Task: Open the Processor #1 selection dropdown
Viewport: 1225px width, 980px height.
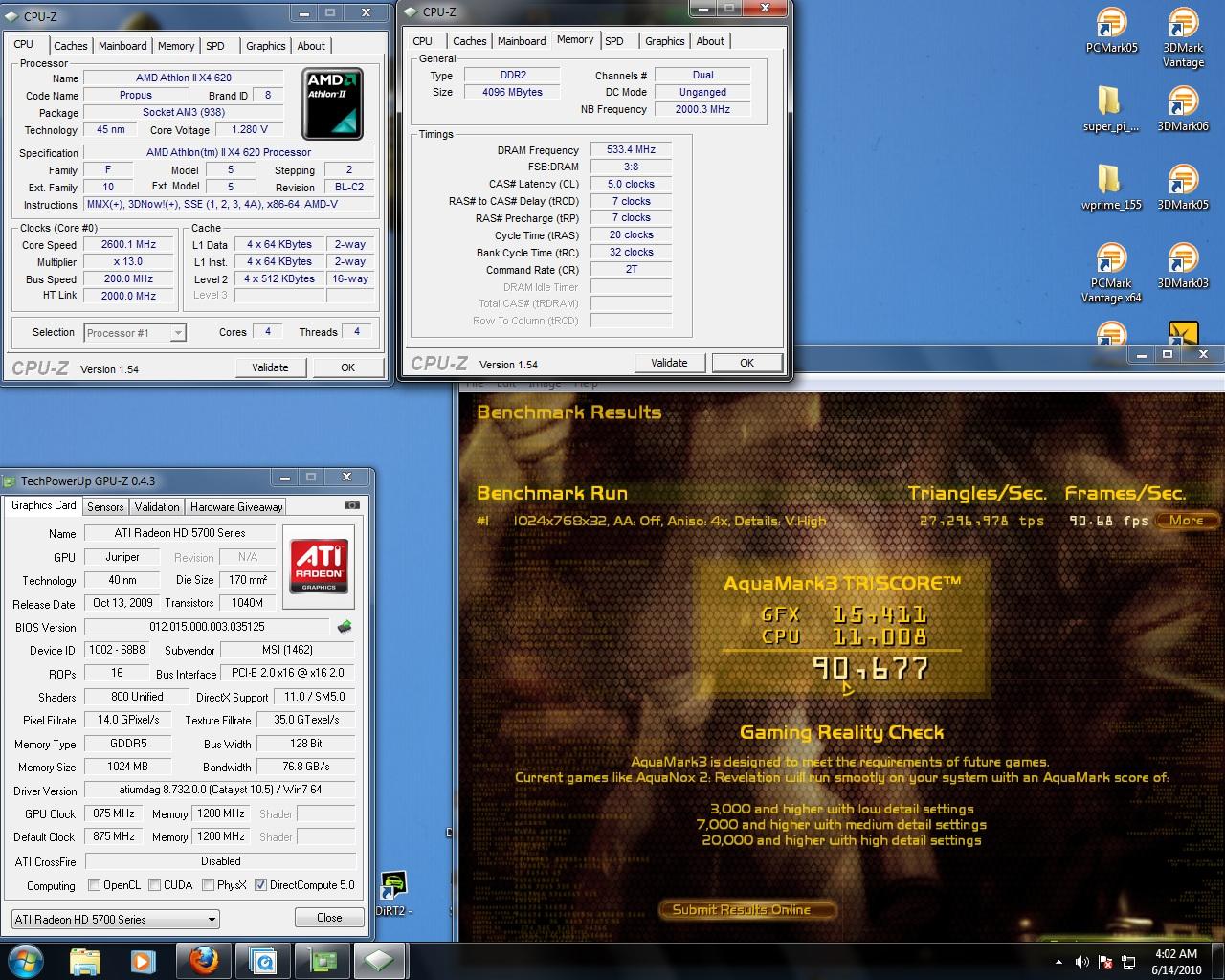Action: (x=135, y=333)
